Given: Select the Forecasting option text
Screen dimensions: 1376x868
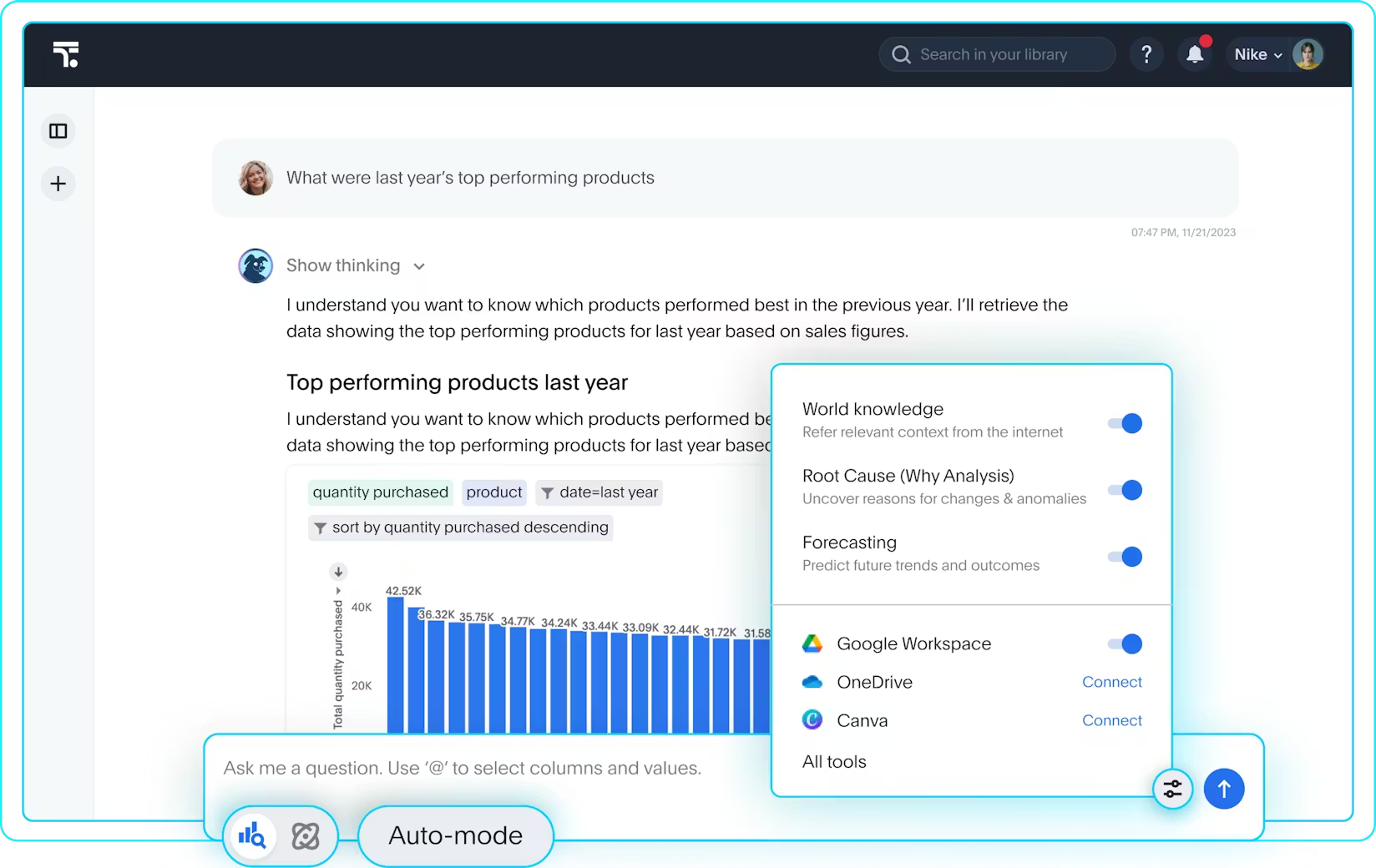Looking at the screenshot, I should pos(849,542).
